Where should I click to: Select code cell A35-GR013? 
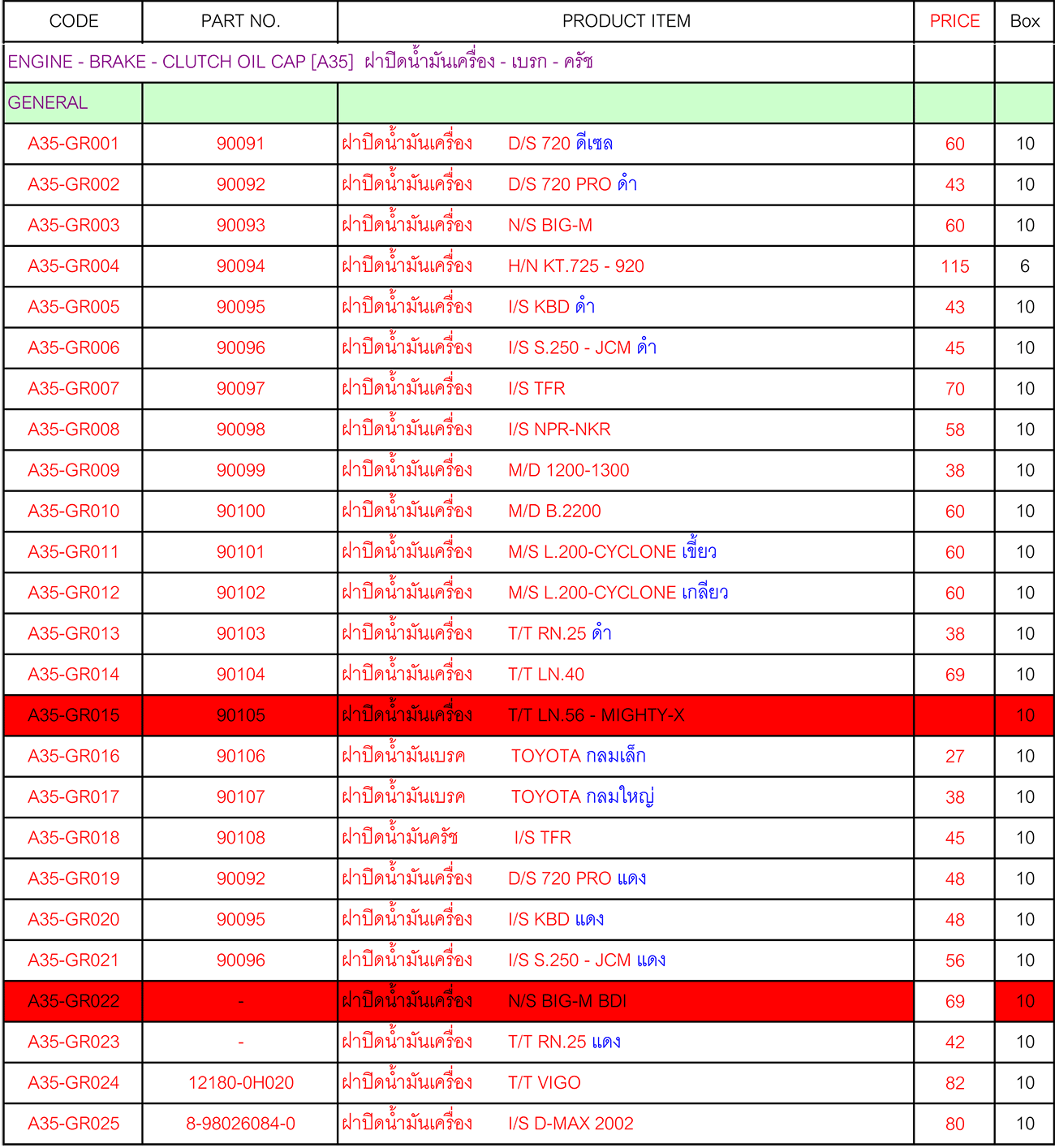click(74, 633)
